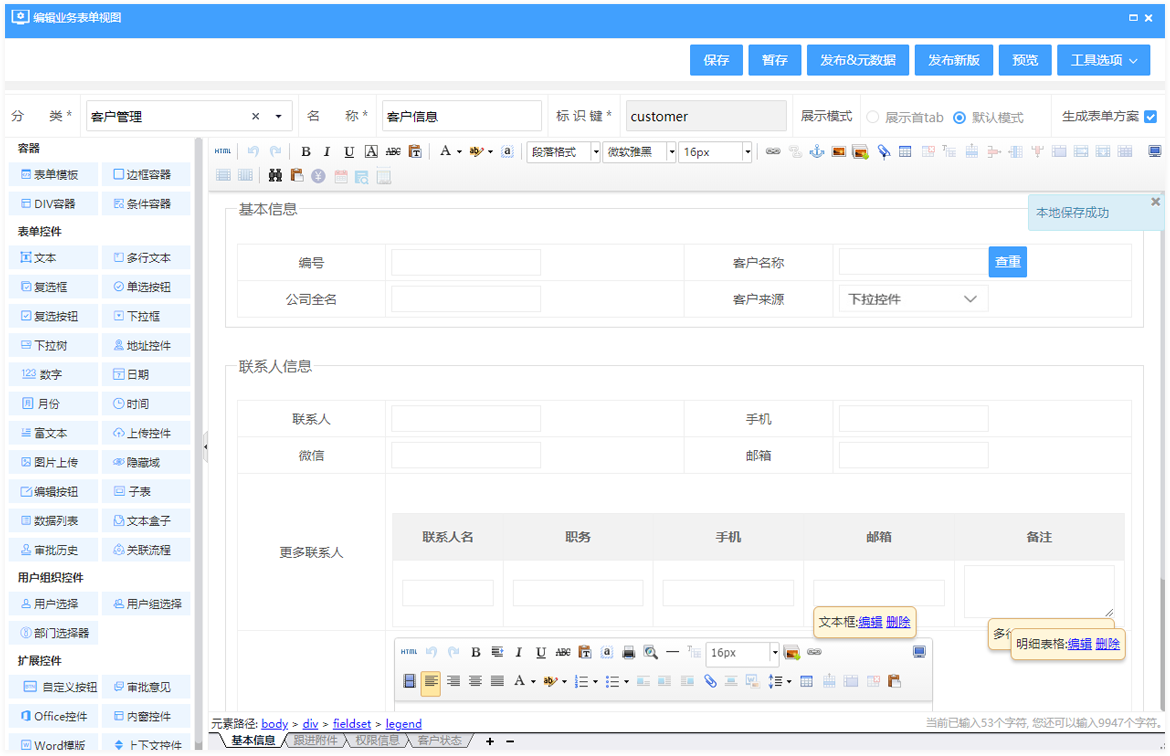Click the anchor icon in editor toolbar
1170x756 pixels.
click(816, 152)
